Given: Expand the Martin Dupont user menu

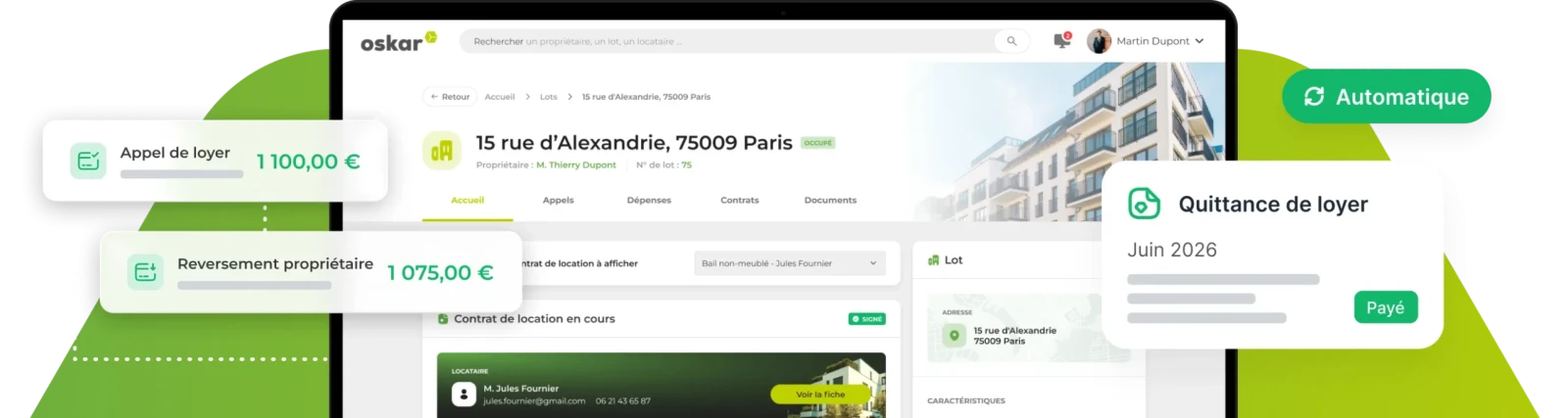Looking at the screenshot, I should point(1199,41).
